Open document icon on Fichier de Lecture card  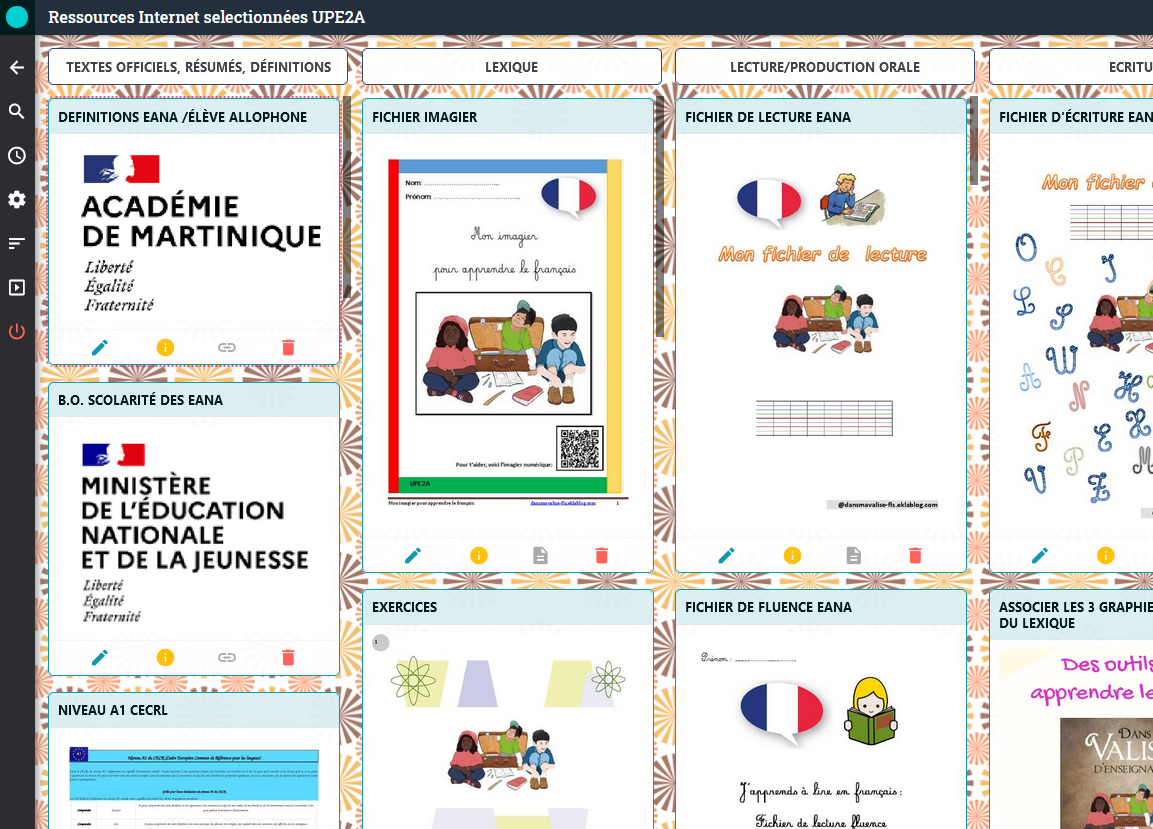[x=853, y=555]
